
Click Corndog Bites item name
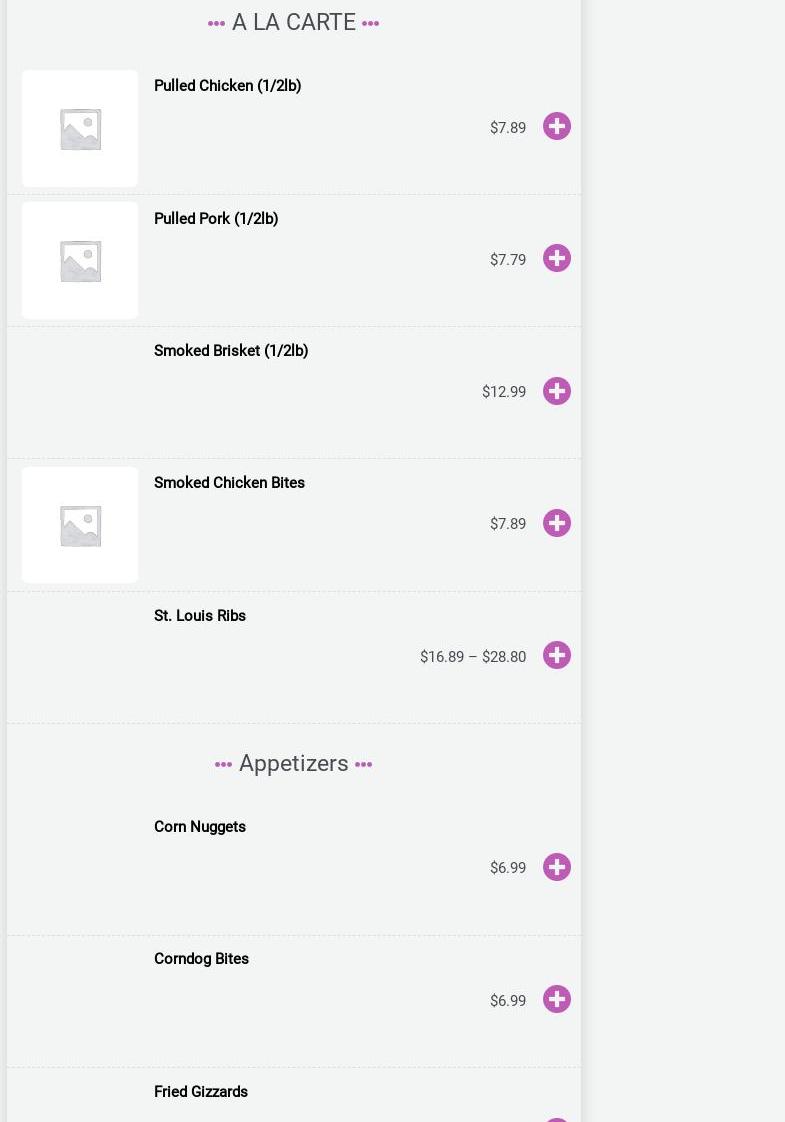click(201, 959)
